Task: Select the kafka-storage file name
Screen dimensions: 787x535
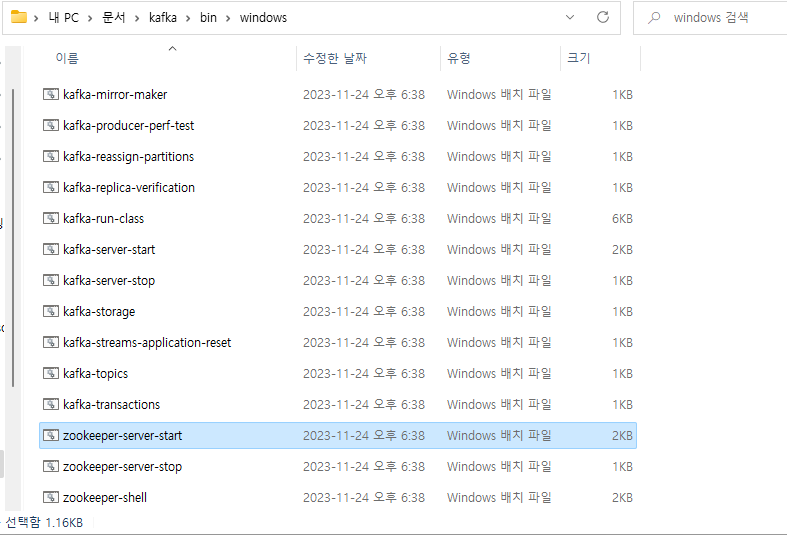Action: point(99,312)
